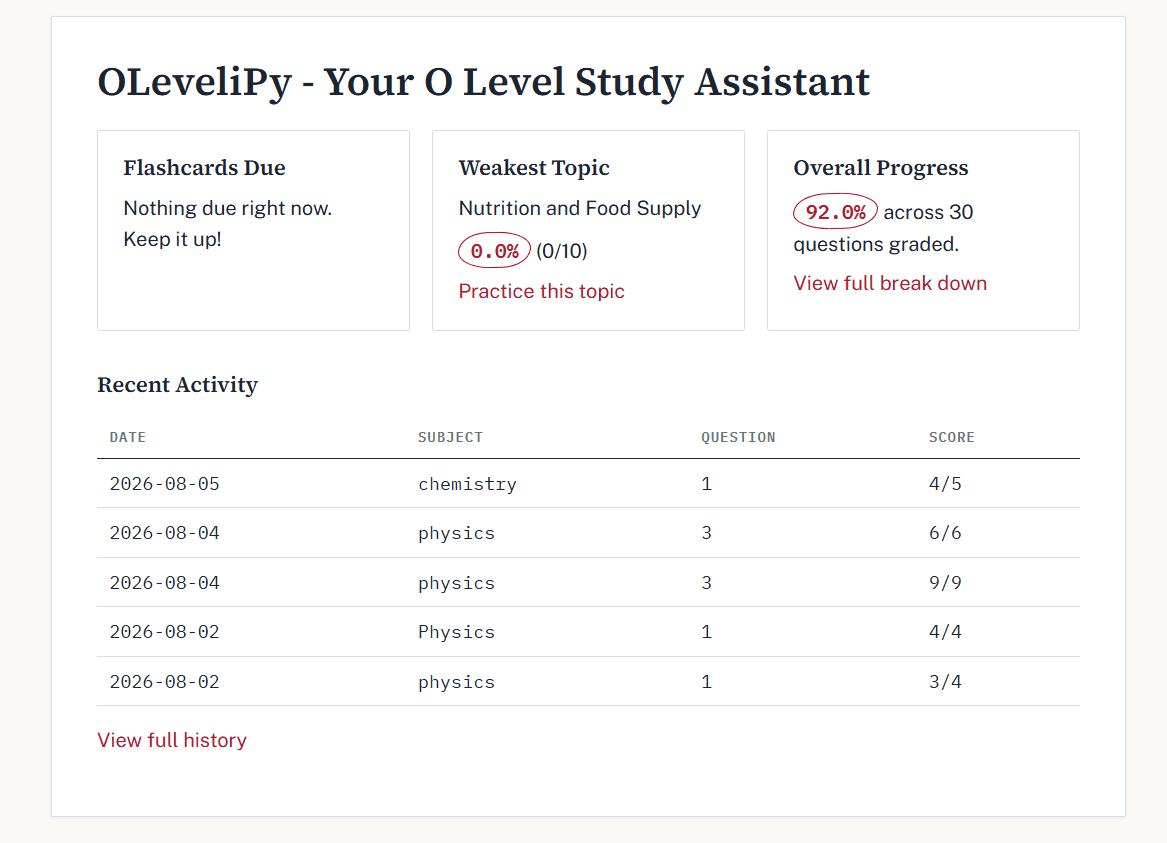Open View full history link
The image size is (1167, 843).
(x=172, y=740)
